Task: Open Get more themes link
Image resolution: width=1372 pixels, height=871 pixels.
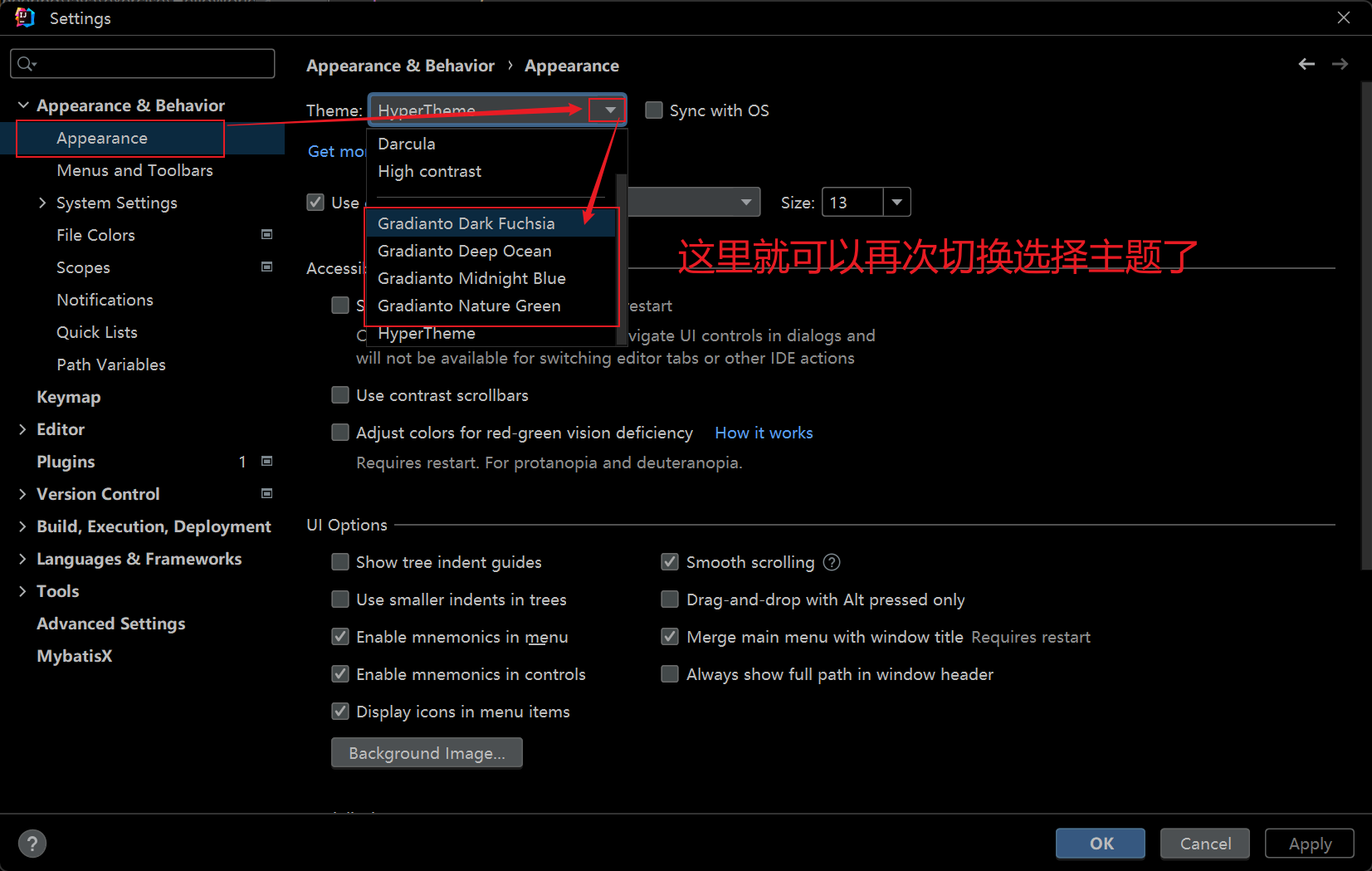Action: coord(337,151)
